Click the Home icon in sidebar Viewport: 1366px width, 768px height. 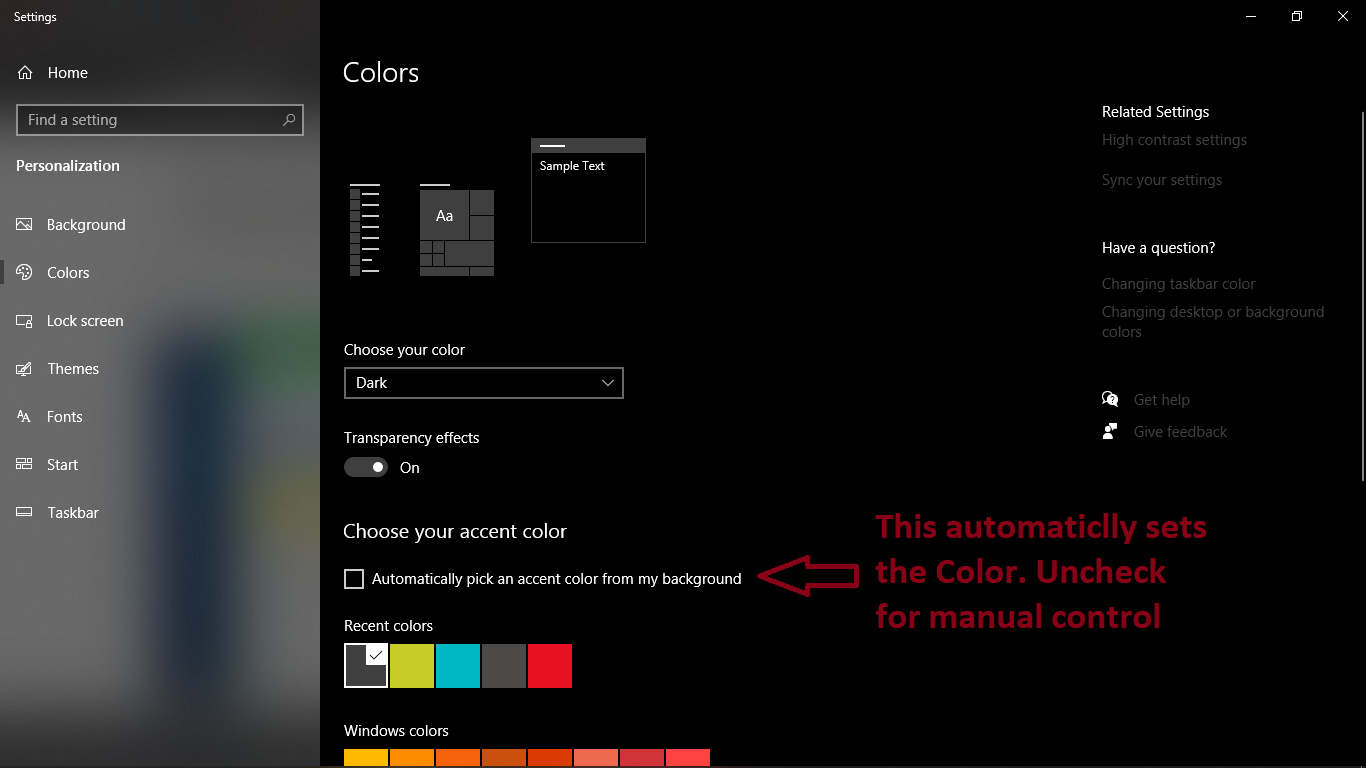click(25, 73)
